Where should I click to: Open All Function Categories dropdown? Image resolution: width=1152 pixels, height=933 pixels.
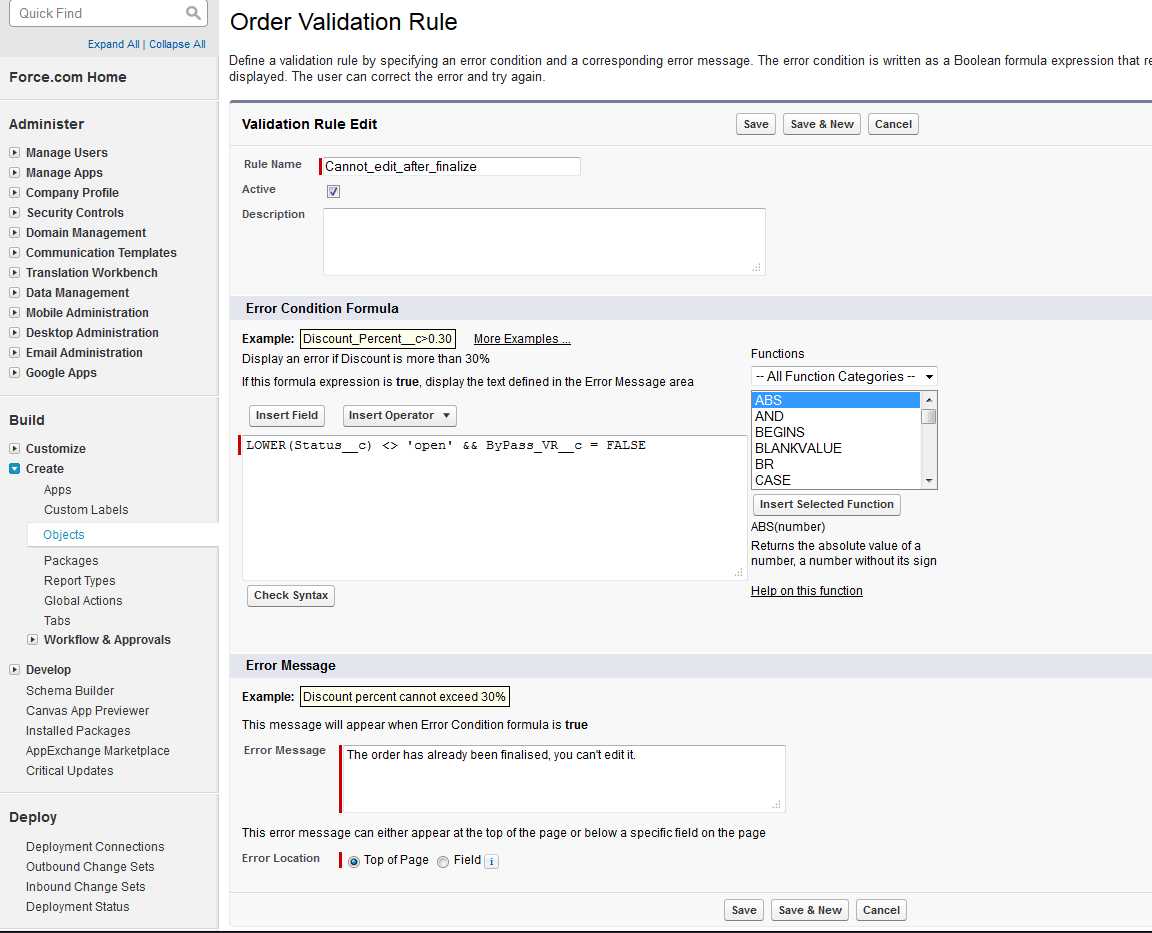click(843, 376)
